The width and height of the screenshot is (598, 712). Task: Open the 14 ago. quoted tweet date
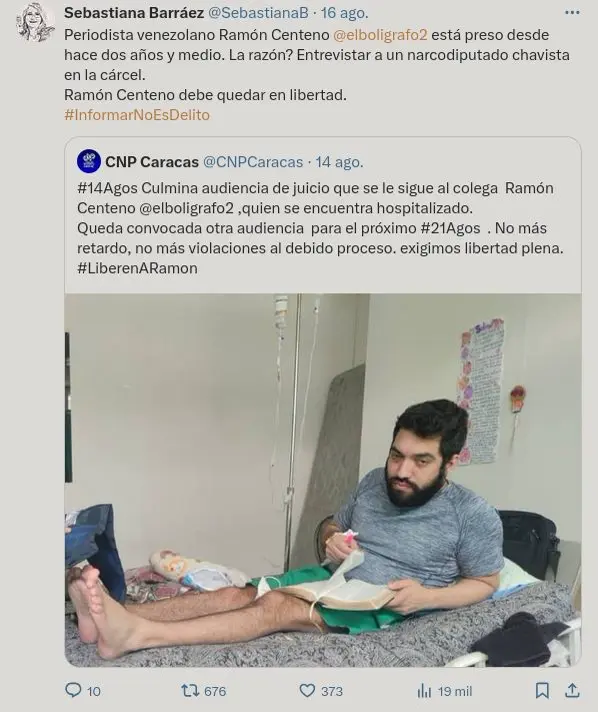click(x=340, y=162)
